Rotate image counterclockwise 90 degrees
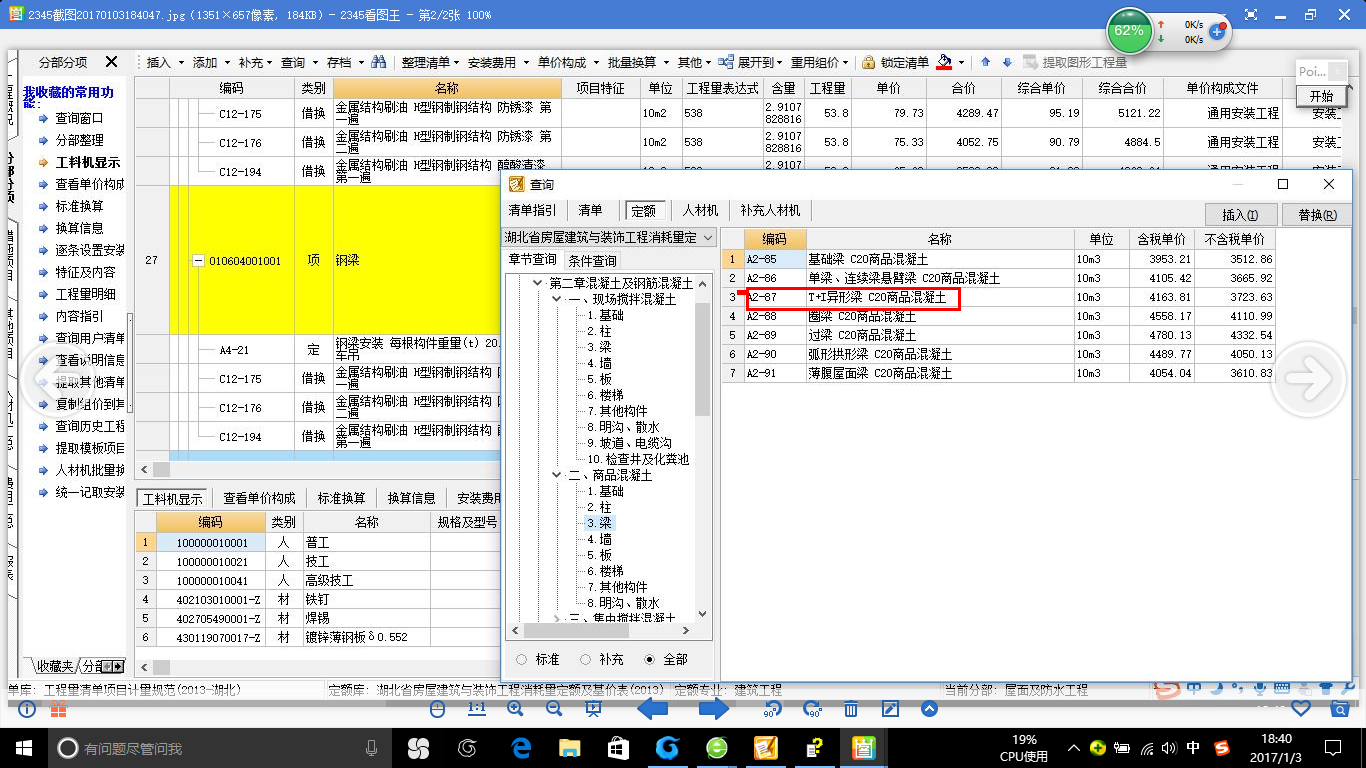This screenshot has height=768, width=1366. [772, 709]
